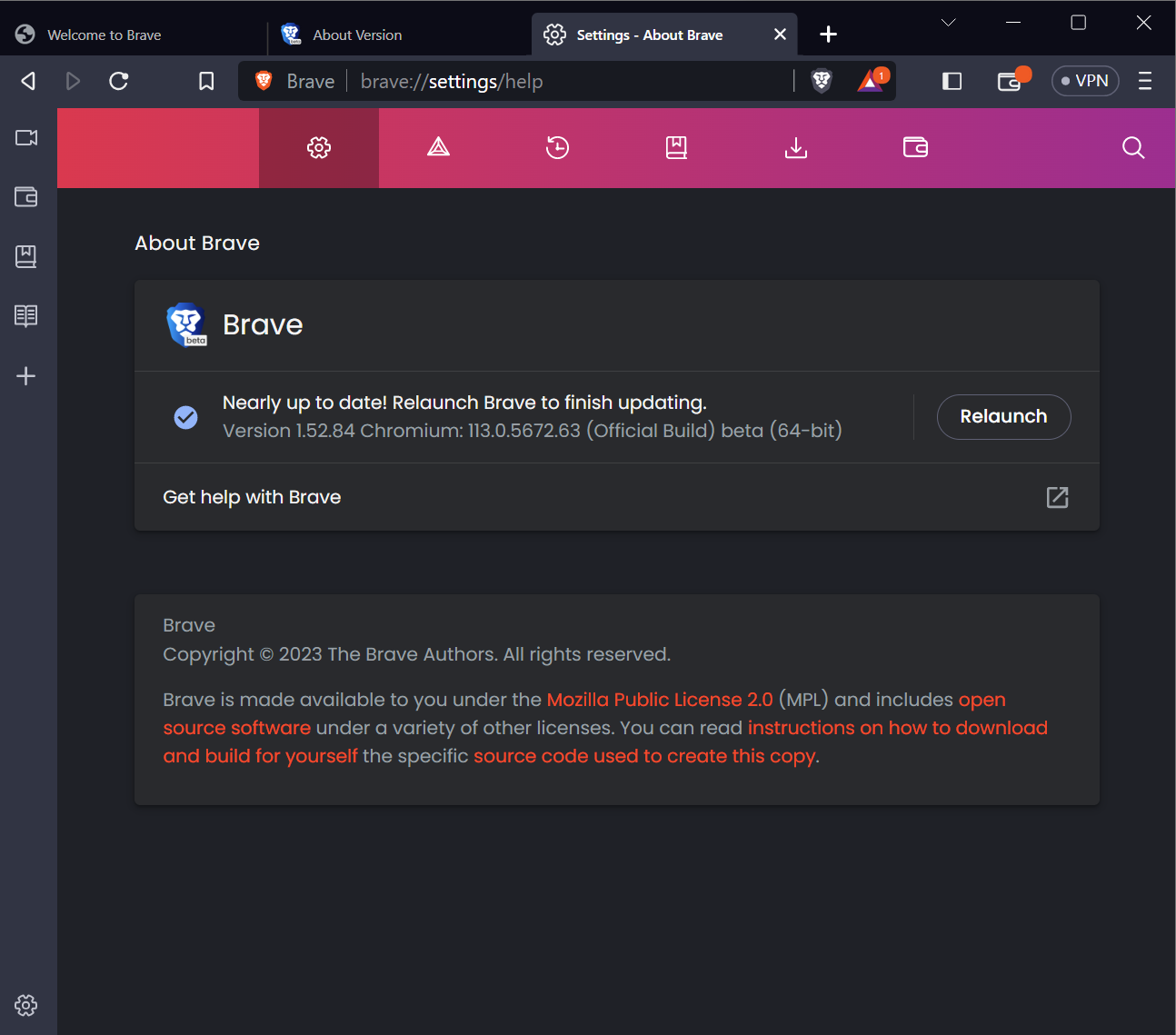Click the About Brave heading

point(197,244)
